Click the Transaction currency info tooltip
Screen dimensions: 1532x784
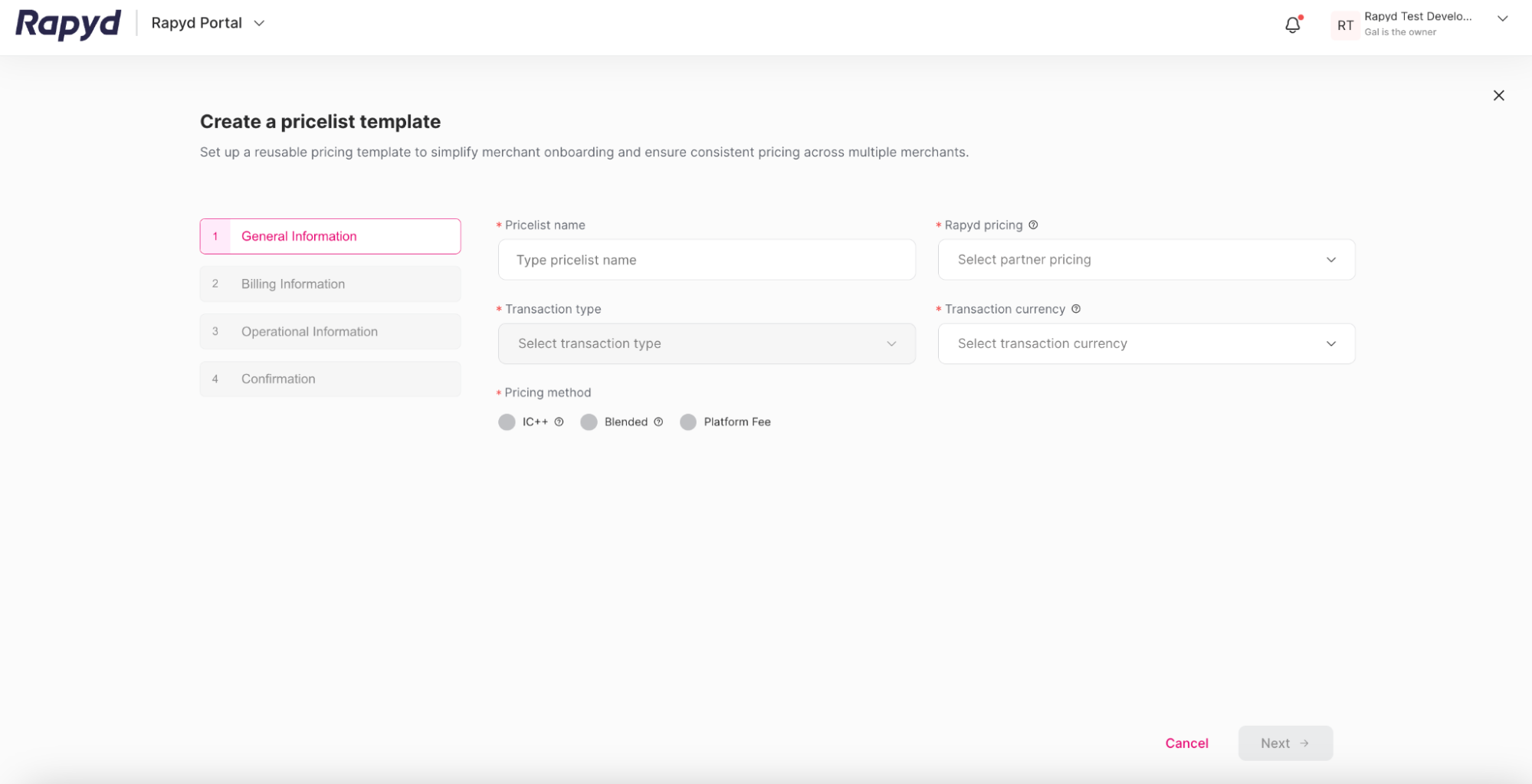pos(1075,309)
